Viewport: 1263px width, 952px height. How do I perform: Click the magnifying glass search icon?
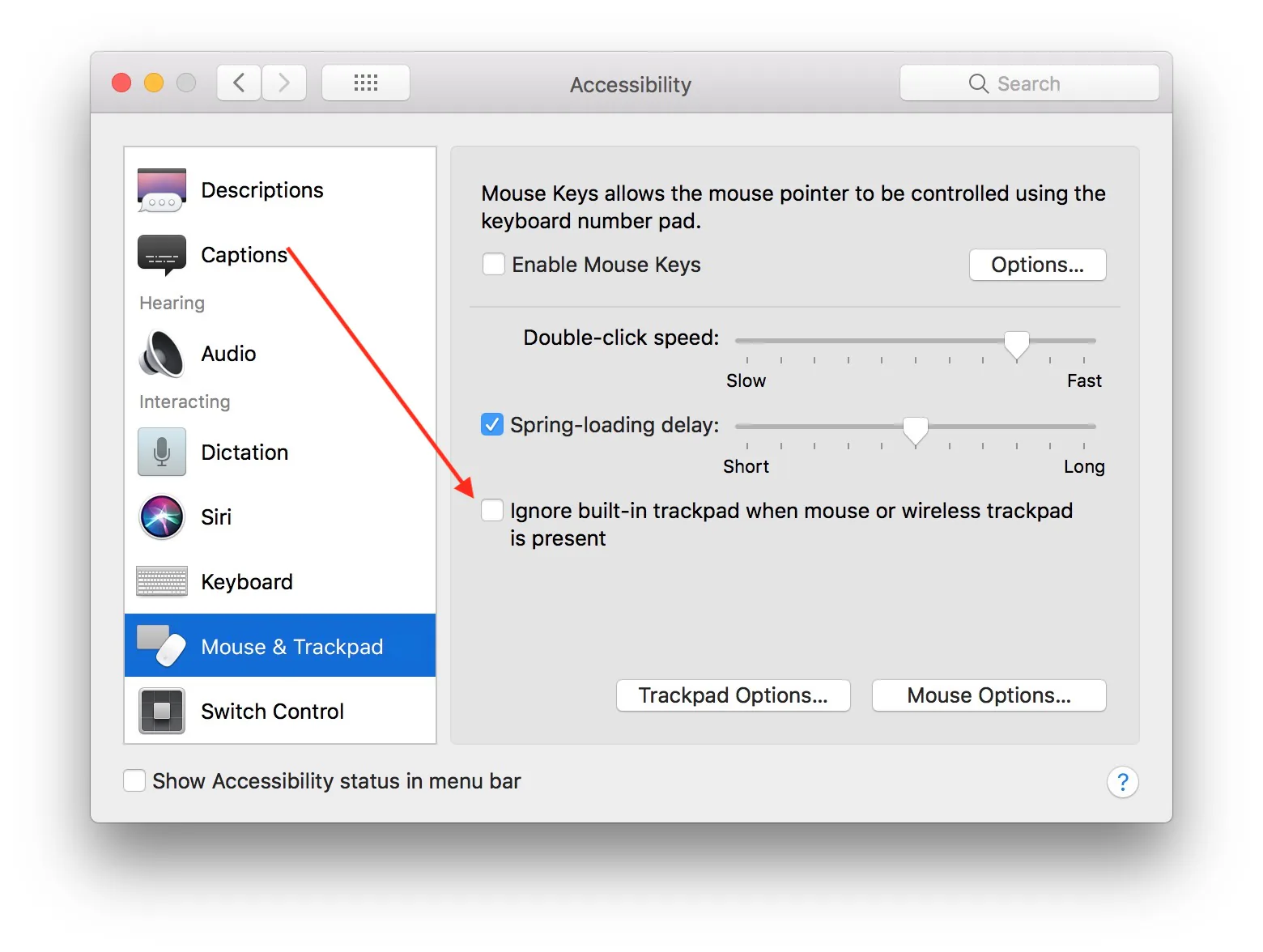tap(979, 83)
